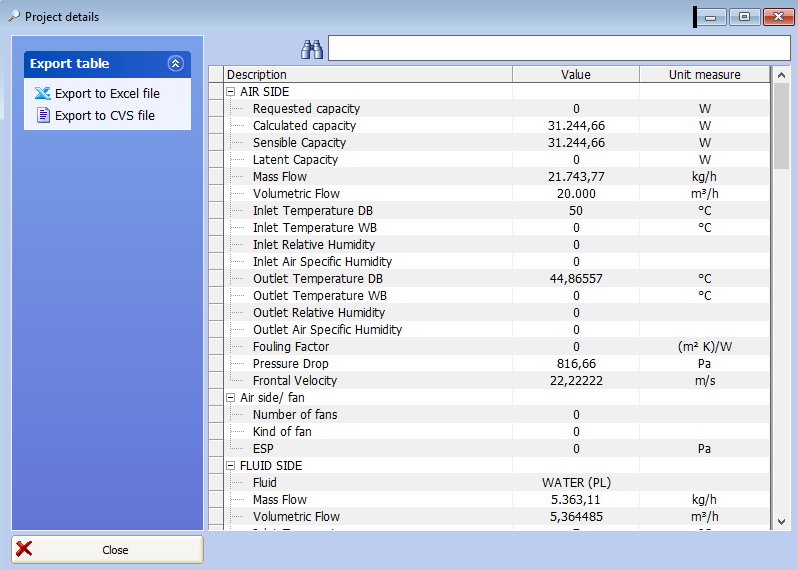Viewport: 798px width, 570px height.
Task: Collapse the Export table panel chevron
Action: click(x=176, y=64)
